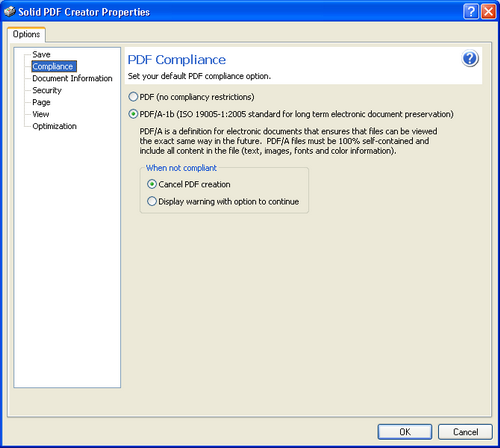Close the Properties dialog with the X

[488, 12]
